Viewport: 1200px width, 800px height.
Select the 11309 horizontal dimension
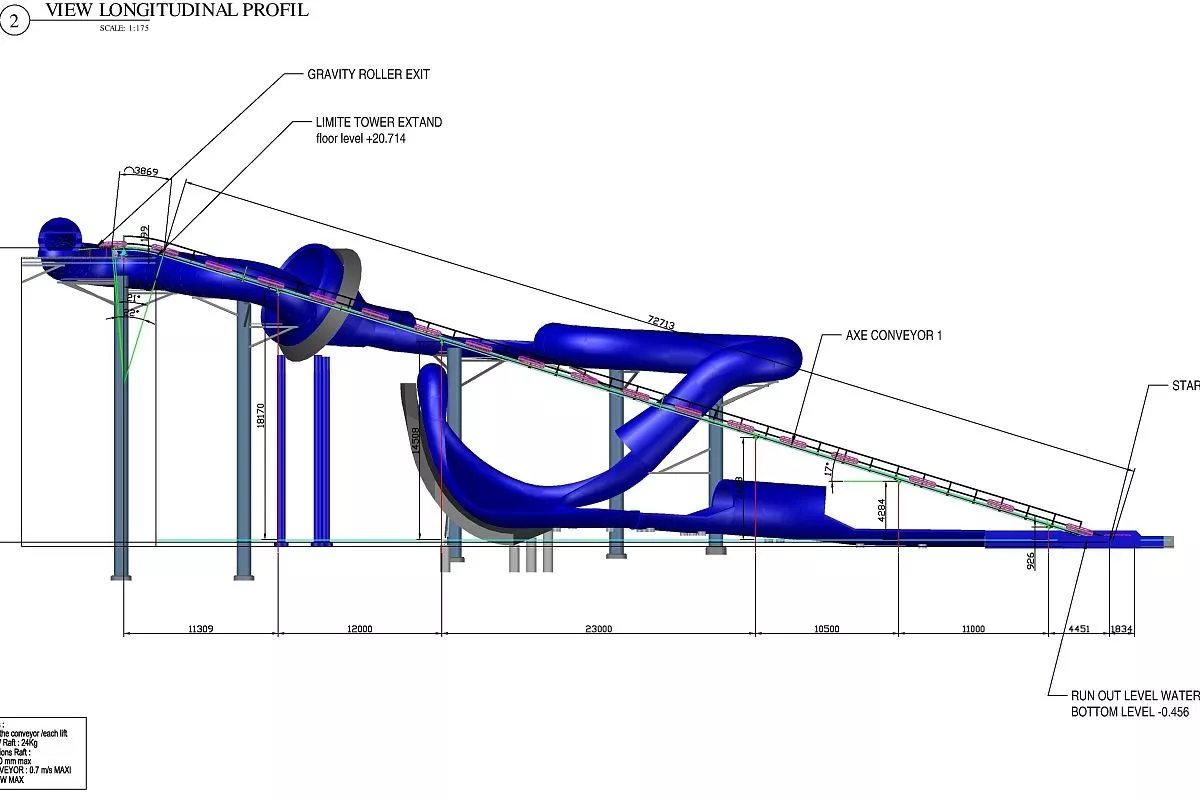(201, 629)
